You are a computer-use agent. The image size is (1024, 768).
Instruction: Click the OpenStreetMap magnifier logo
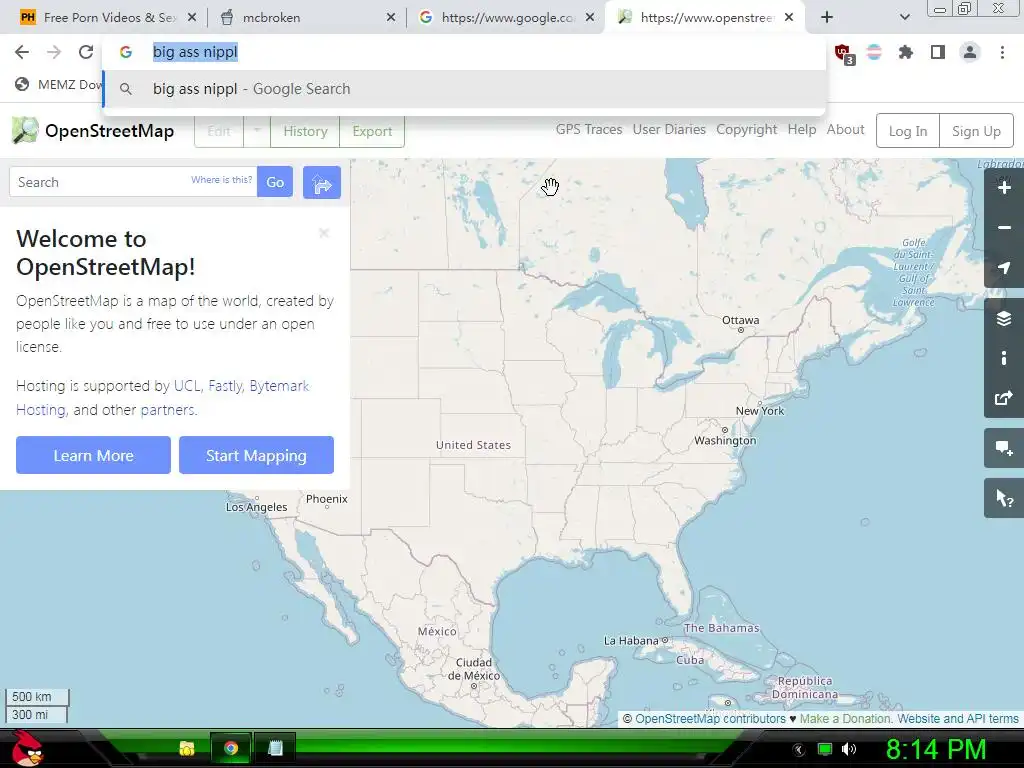pyautogui.click(x=25, y=131)
